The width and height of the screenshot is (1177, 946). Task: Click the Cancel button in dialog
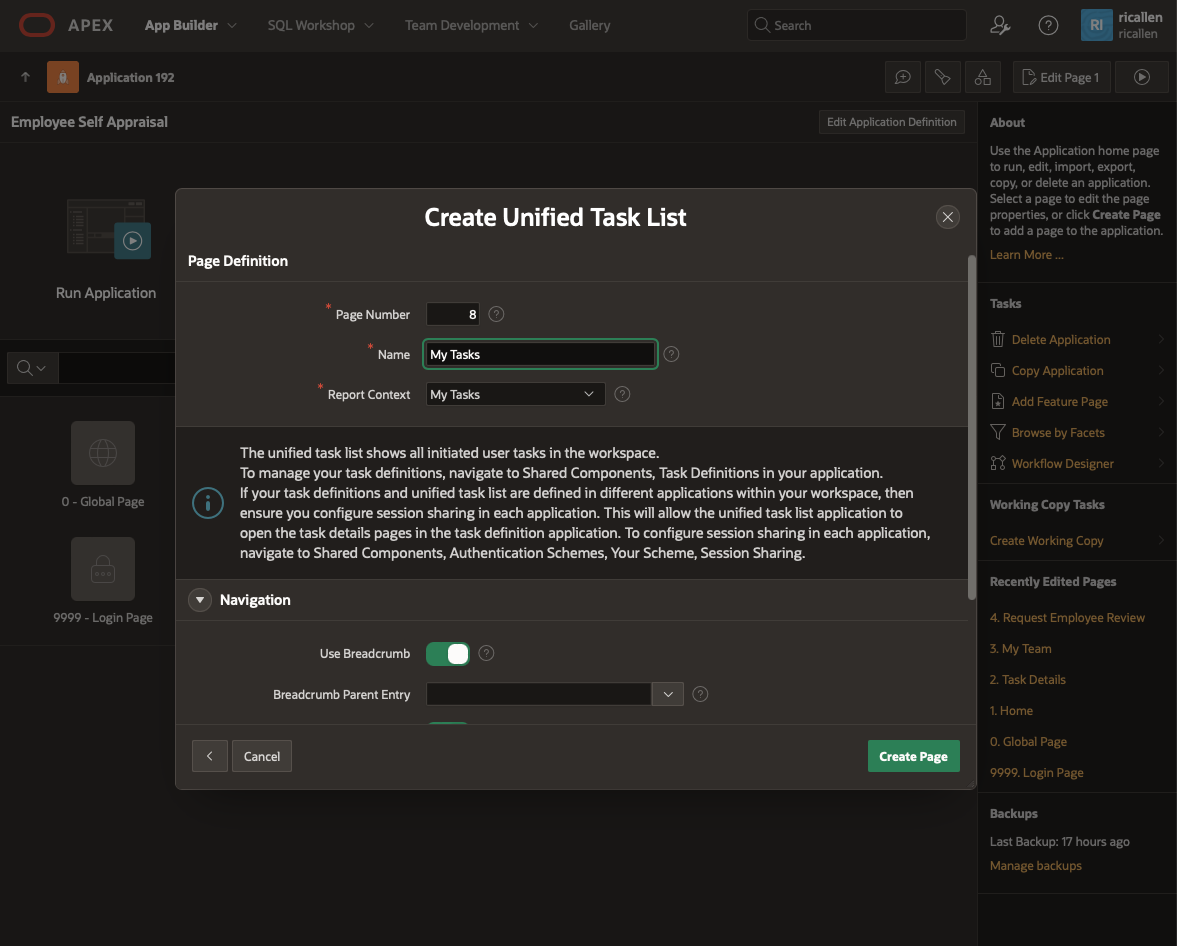coord(262,756)
